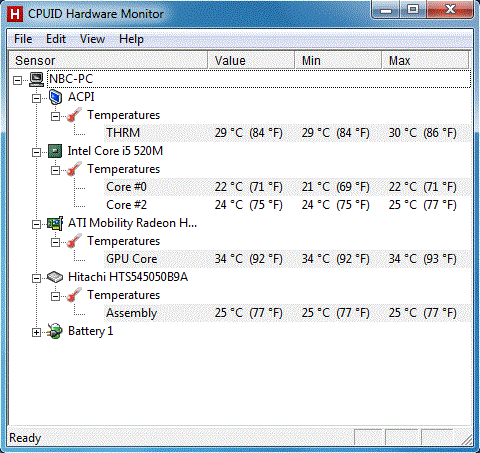
Task: Click Core #2 max value 25 °C (77 °F)
Action: [x=422, y=205]
